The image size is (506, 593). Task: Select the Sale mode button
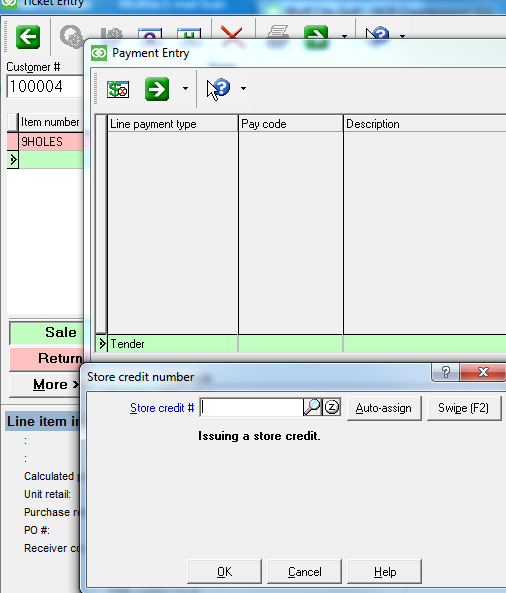pos(47,332)
